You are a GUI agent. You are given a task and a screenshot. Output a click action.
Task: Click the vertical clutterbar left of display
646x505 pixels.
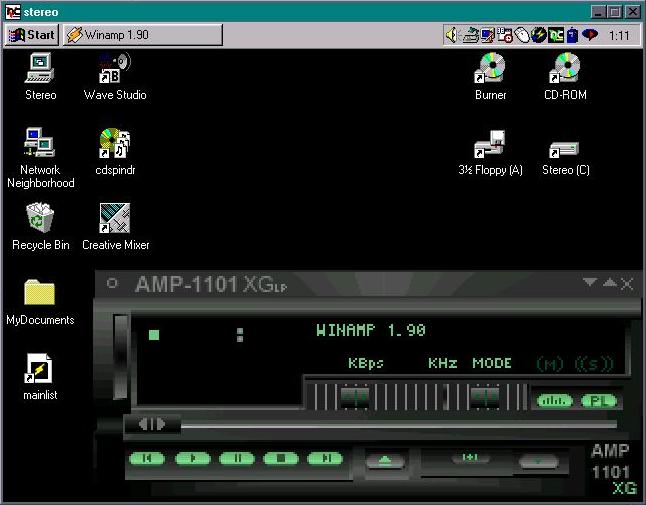coord(120,357)
